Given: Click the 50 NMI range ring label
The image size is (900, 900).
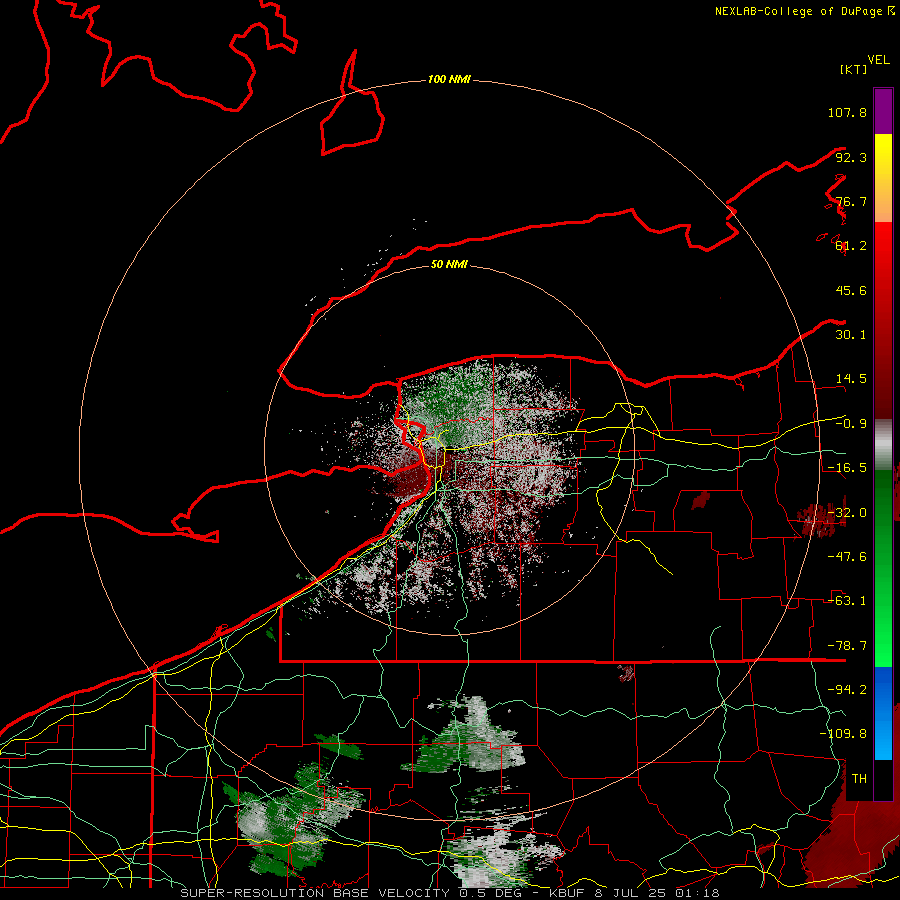Looking at the screenshot, I should (449, 264).
